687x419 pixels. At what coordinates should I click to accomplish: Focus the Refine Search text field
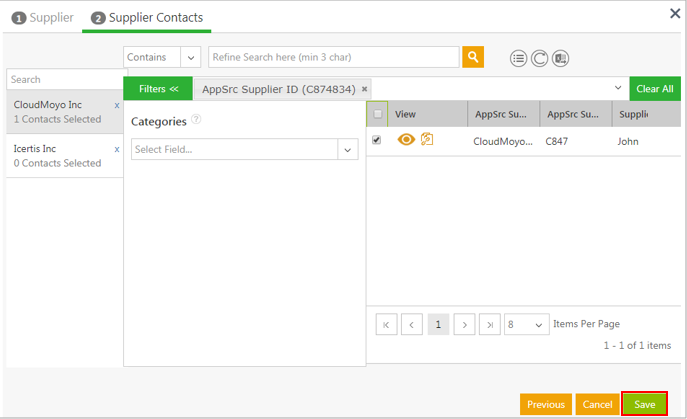pyautogui.click(x=334, y=57)
